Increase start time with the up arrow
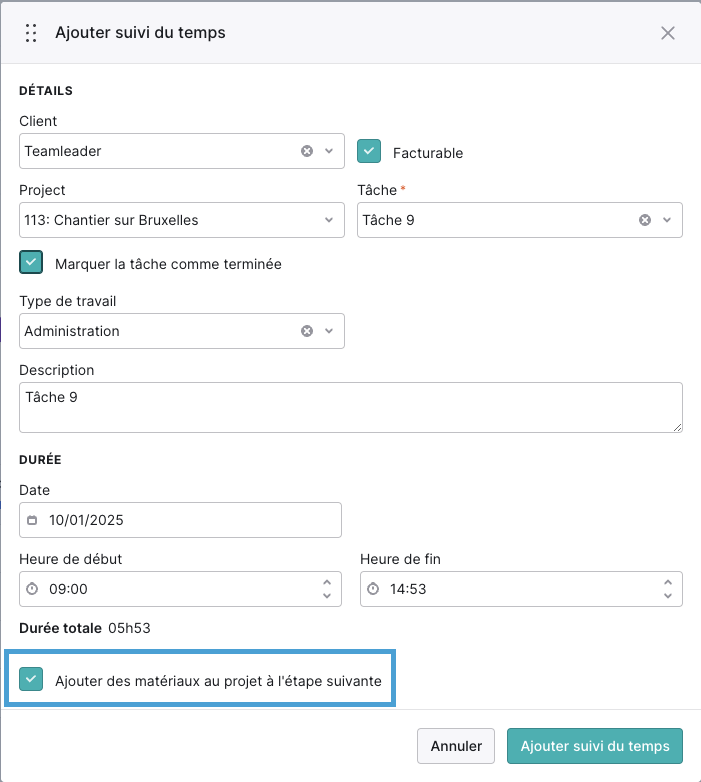The height and width of the screenshot is (782, 701). (327, 583)
